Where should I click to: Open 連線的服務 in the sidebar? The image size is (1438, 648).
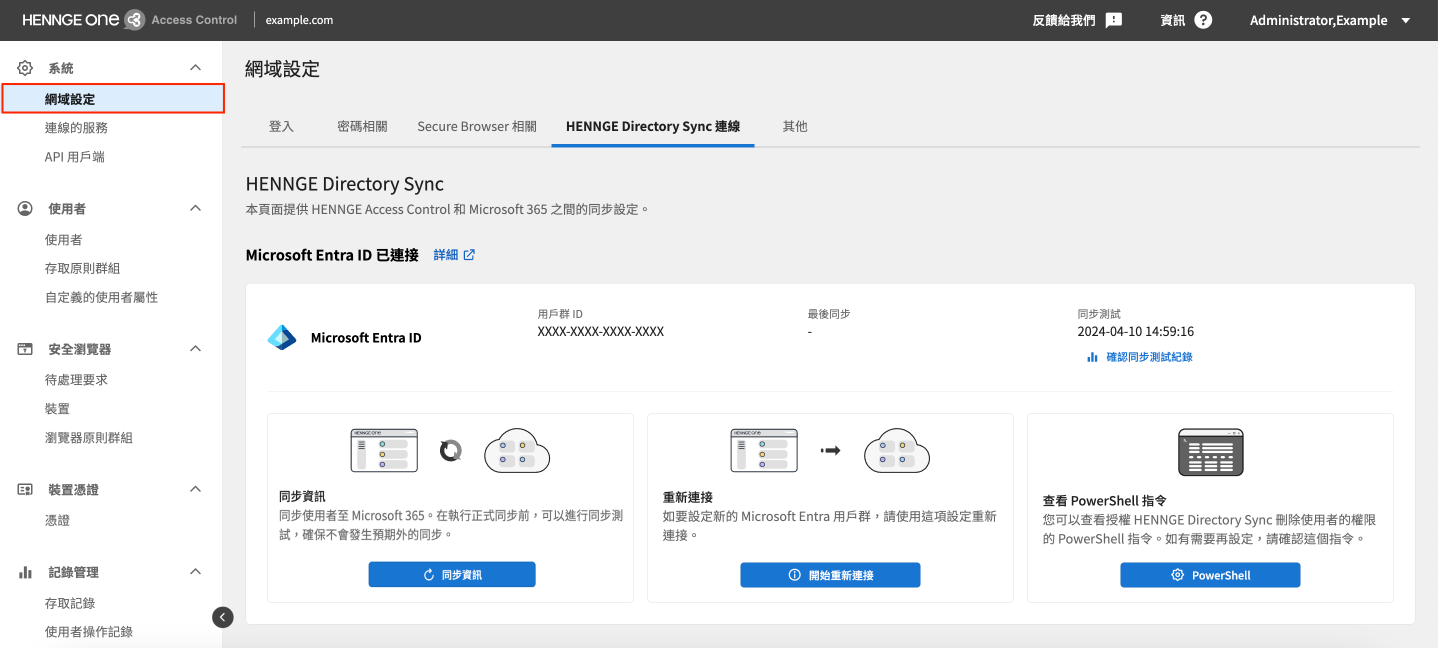pos(76,128)
